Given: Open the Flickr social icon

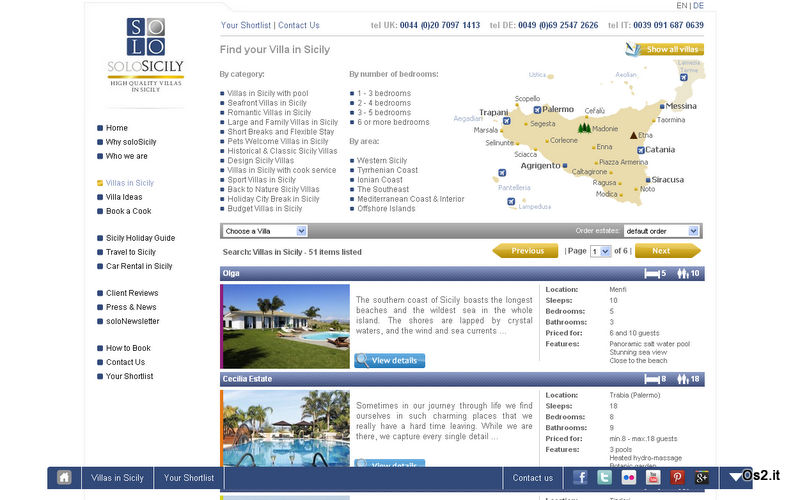Looking at the screenshot, I should [628, 478].
